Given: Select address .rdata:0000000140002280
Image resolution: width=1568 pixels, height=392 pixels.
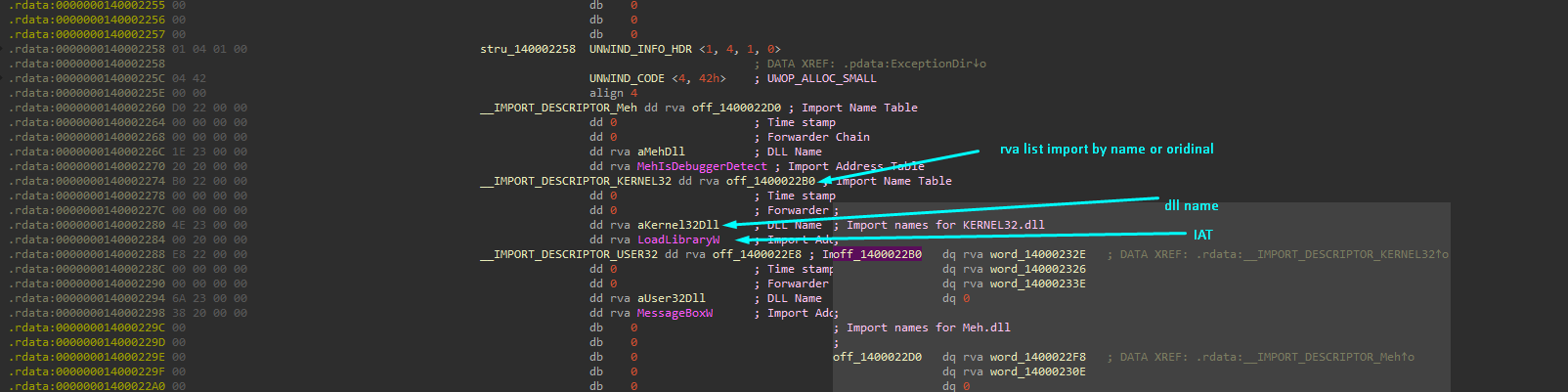Looking at the screenshot, I should [x=87, y=225].
